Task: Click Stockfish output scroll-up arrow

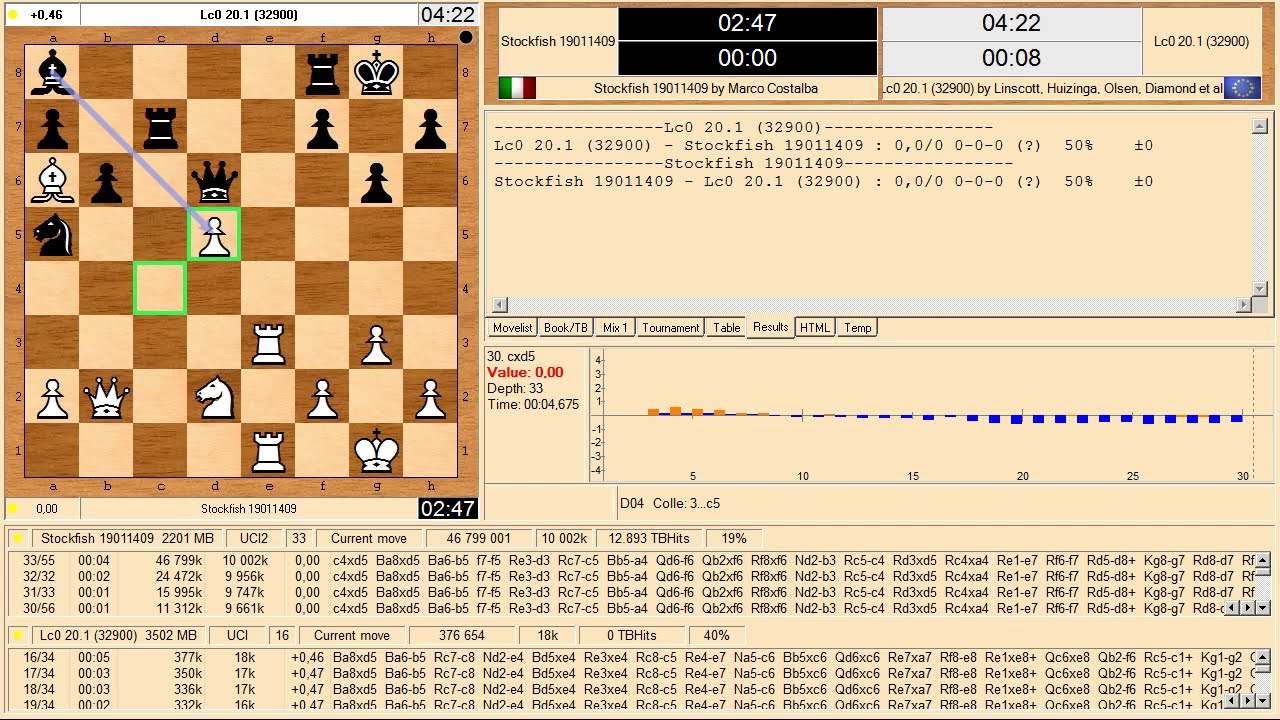Action: click(x=1262, y=560)
